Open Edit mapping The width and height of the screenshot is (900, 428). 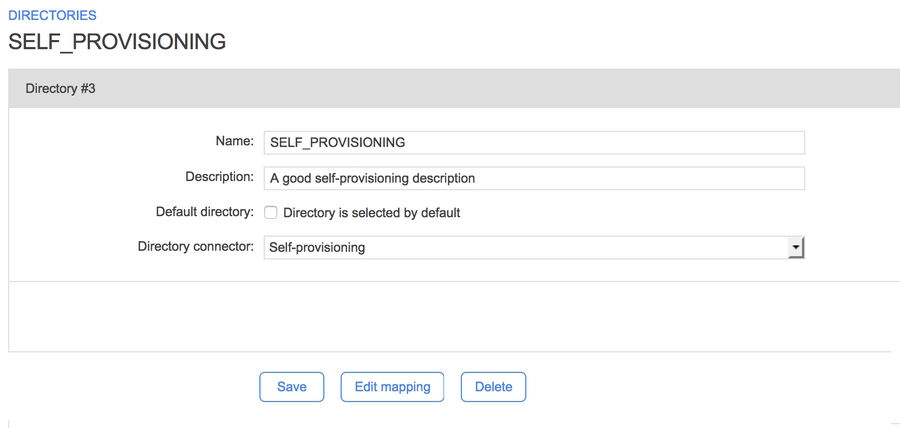pos(392,387)
